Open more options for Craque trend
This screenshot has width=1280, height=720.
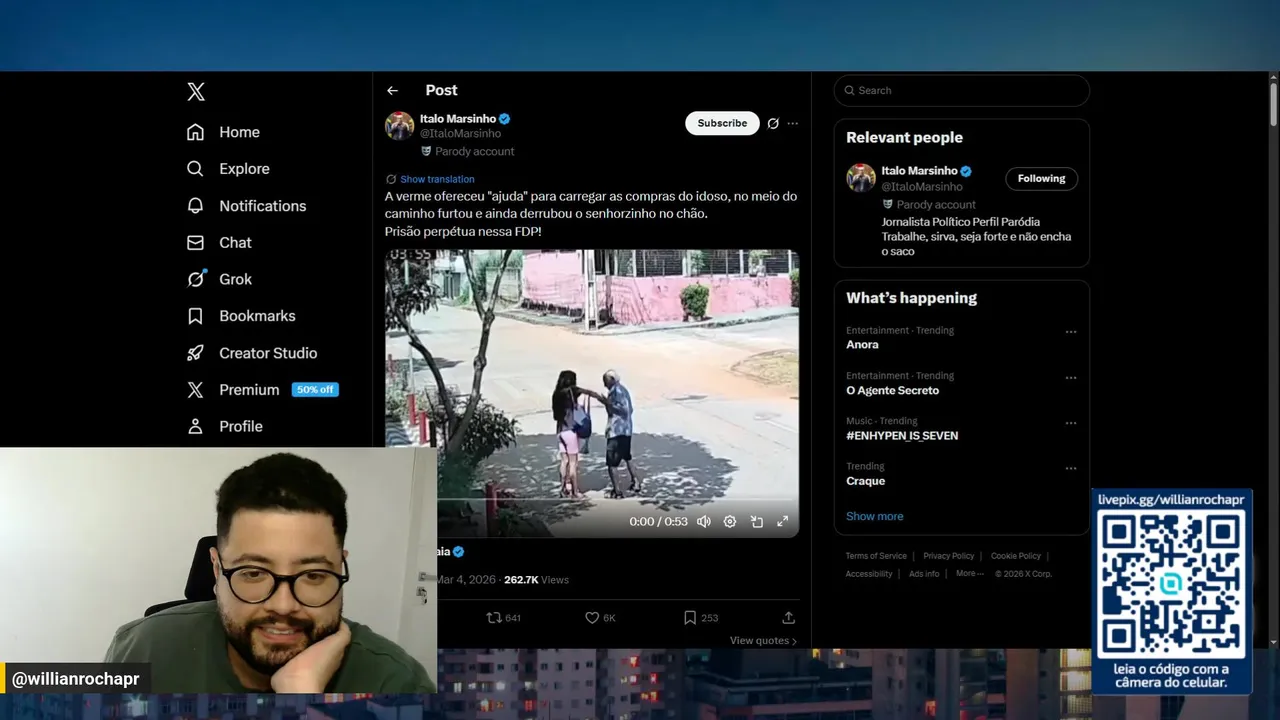pyautogui.click(x=1071, y=468)
